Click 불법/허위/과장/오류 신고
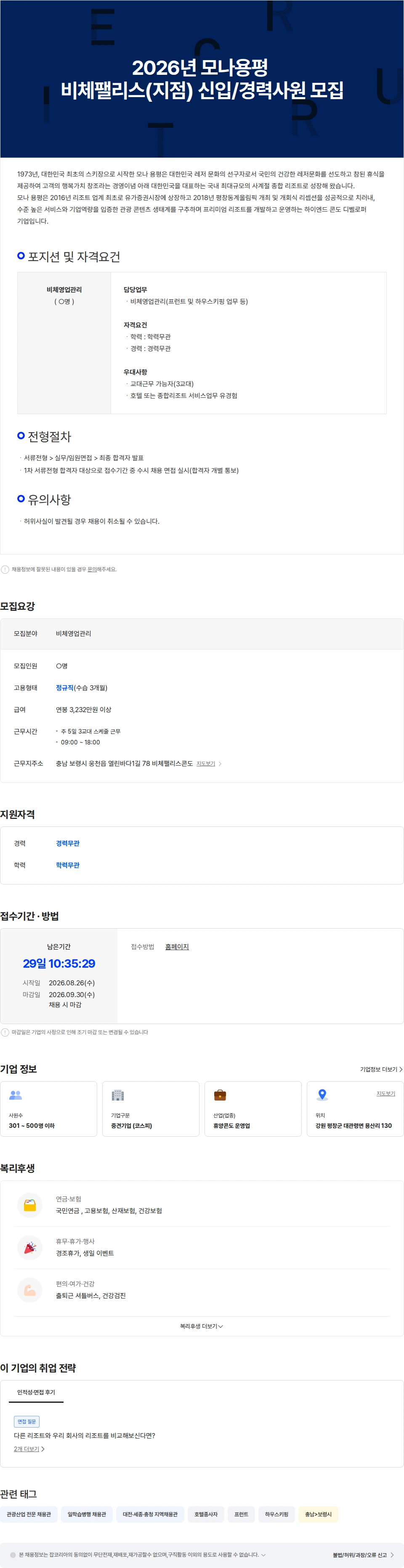The height and width of the screenshot is (1568, 404). click(363, 1555)
